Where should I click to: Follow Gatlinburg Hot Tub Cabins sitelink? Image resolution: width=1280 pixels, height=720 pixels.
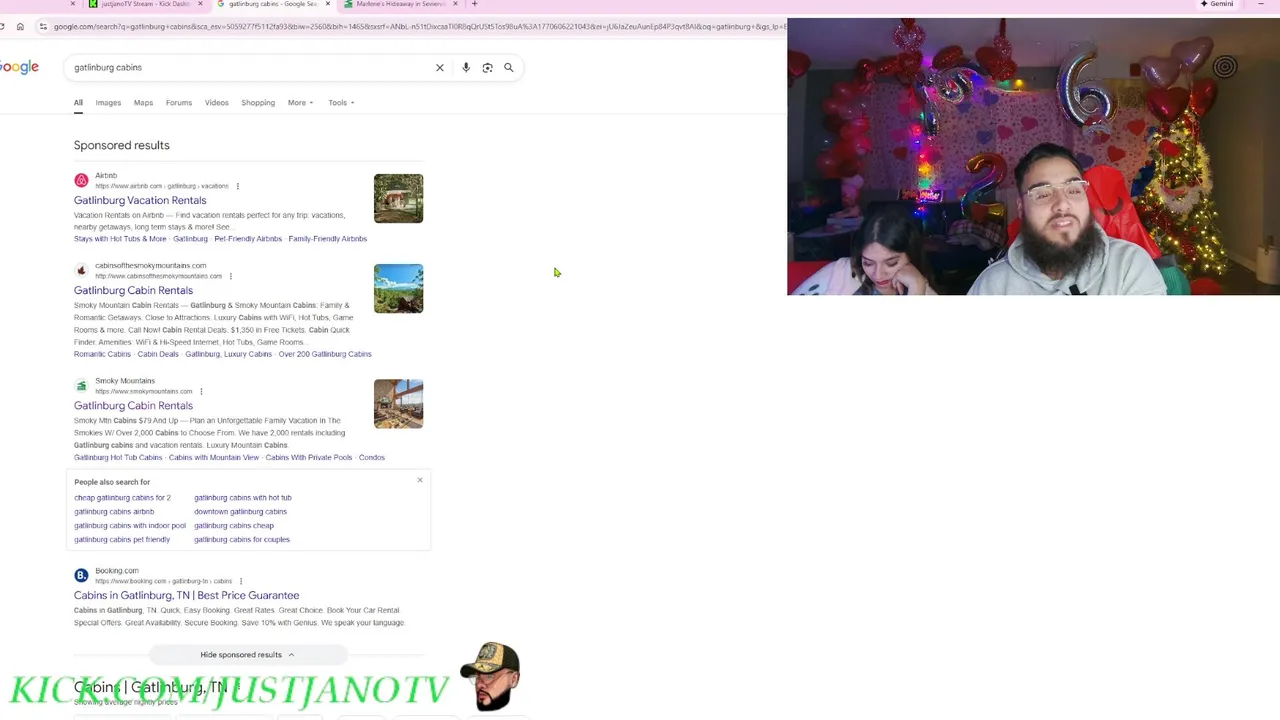[x=118, y=458]
